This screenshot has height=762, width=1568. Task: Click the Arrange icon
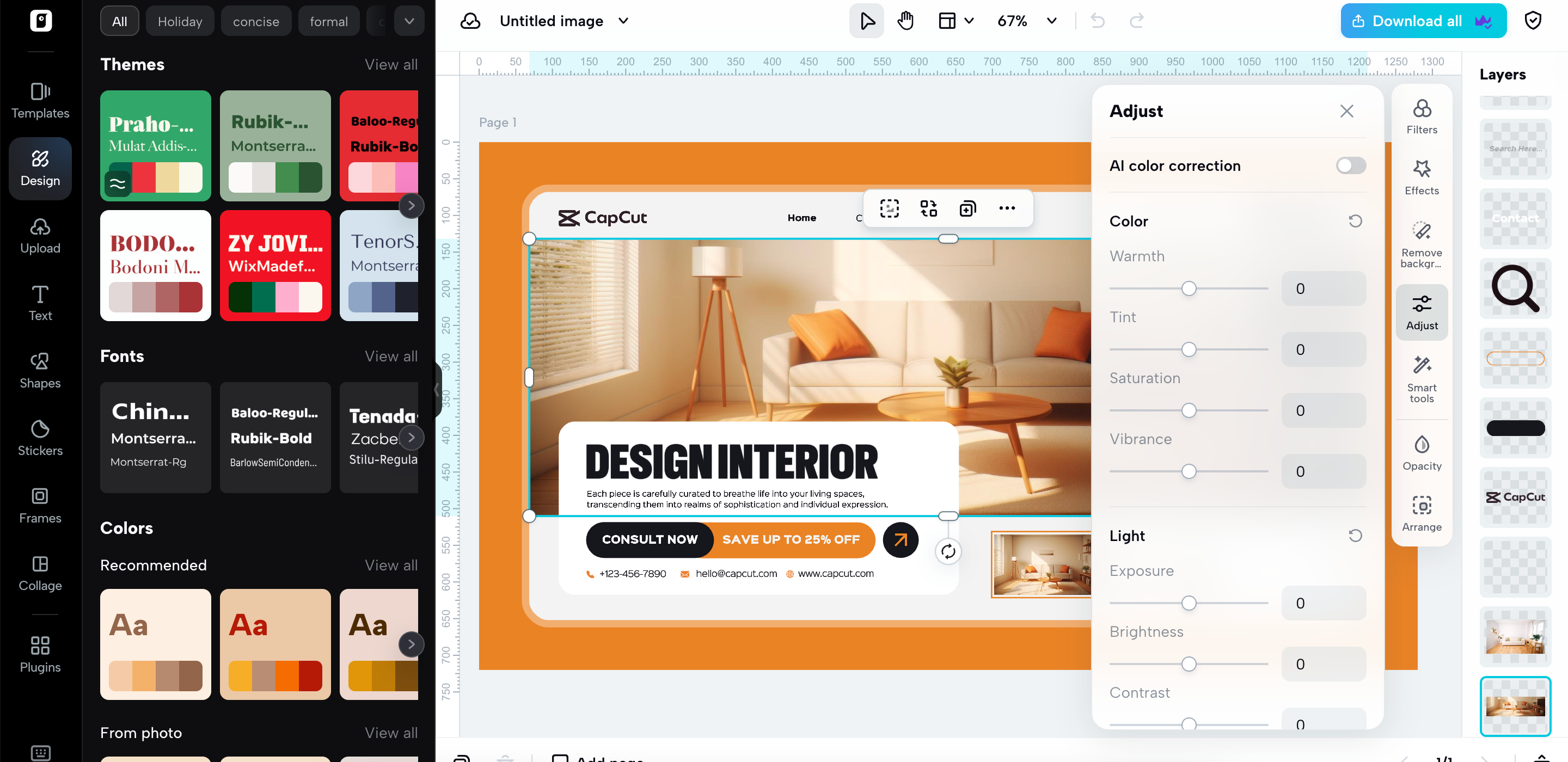(x=1422, y=514)
